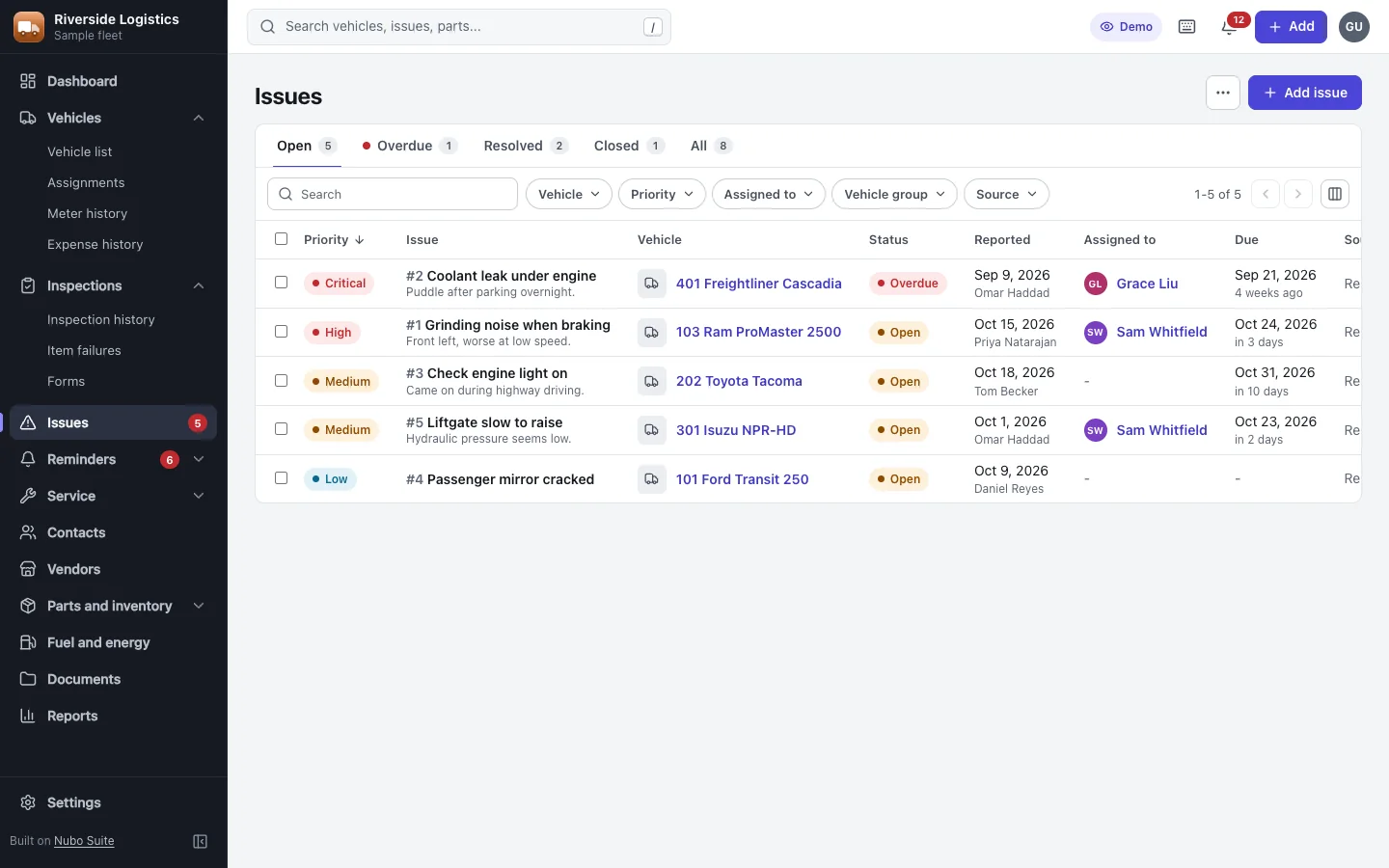Click the top bar Add button
1389x868 pixels.
pyautogui.click(x=1291, y=27)
